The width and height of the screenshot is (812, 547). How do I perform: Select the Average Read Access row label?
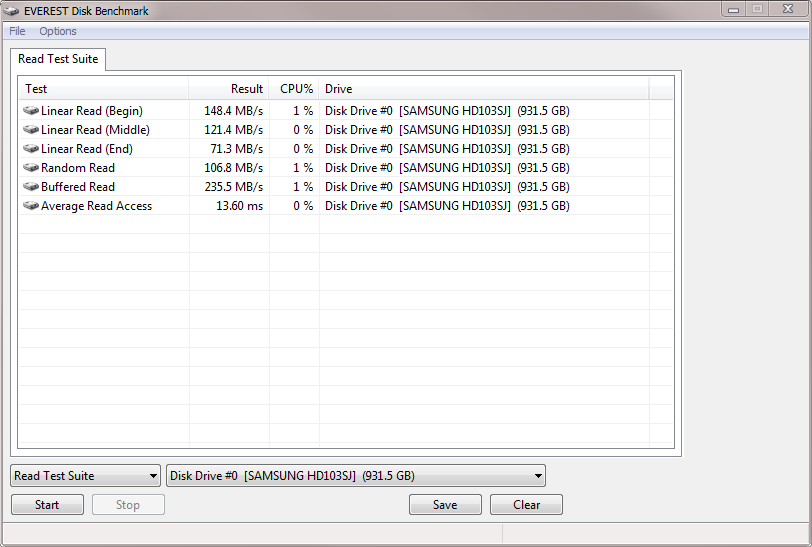(96, 206)
